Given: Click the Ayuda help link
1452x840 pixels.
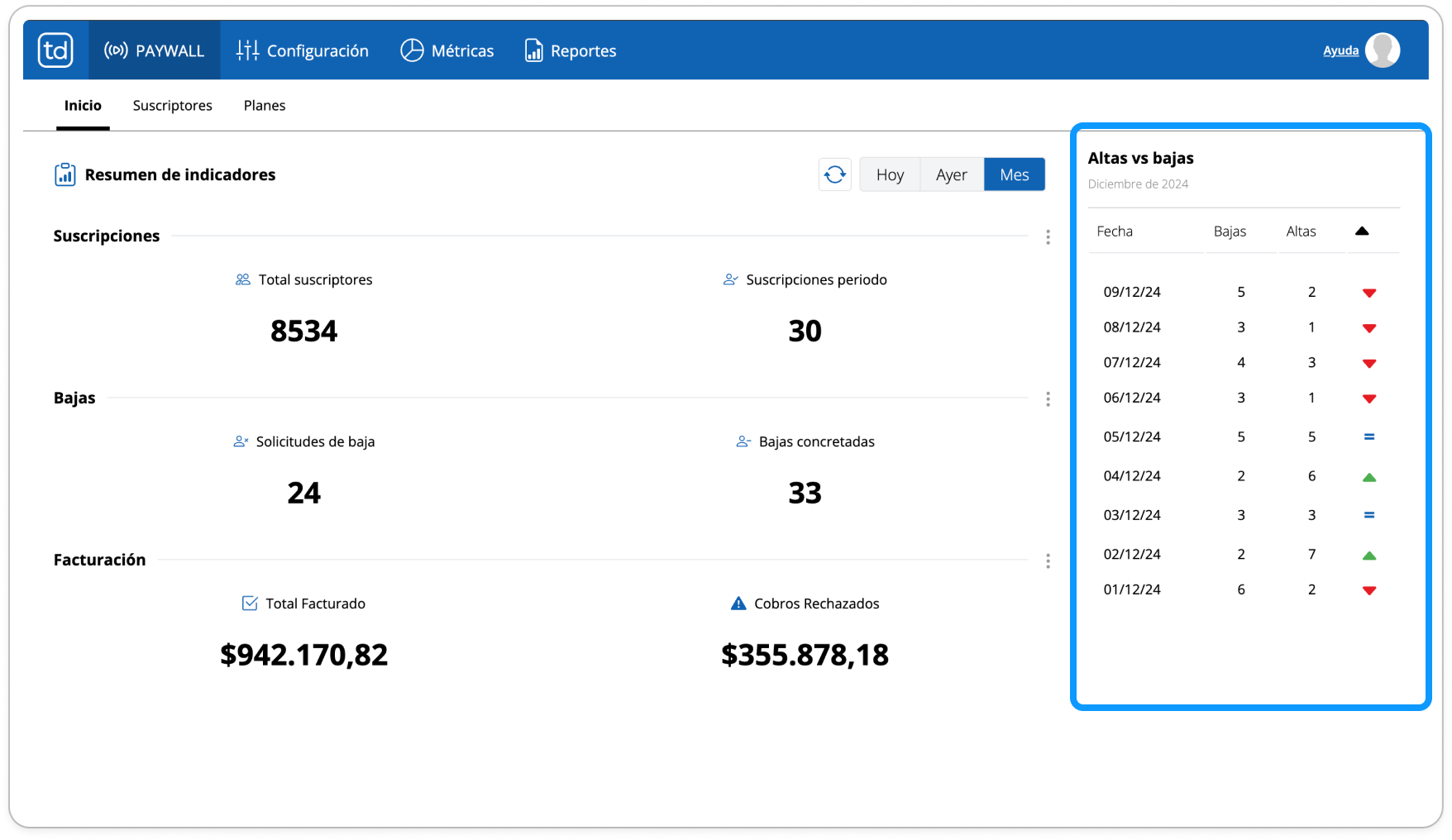Looking at the screenshot, I should 1340,50.
